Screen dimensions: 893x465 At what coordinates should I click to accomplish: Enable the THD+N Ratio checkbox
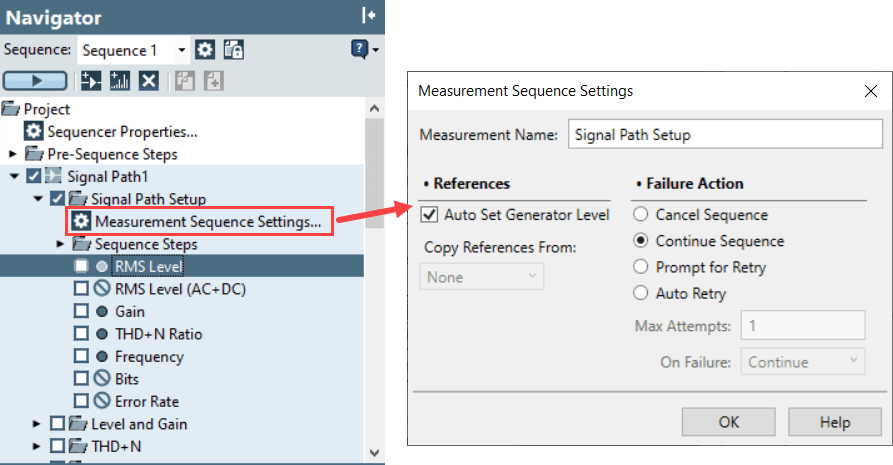[81, 334]
